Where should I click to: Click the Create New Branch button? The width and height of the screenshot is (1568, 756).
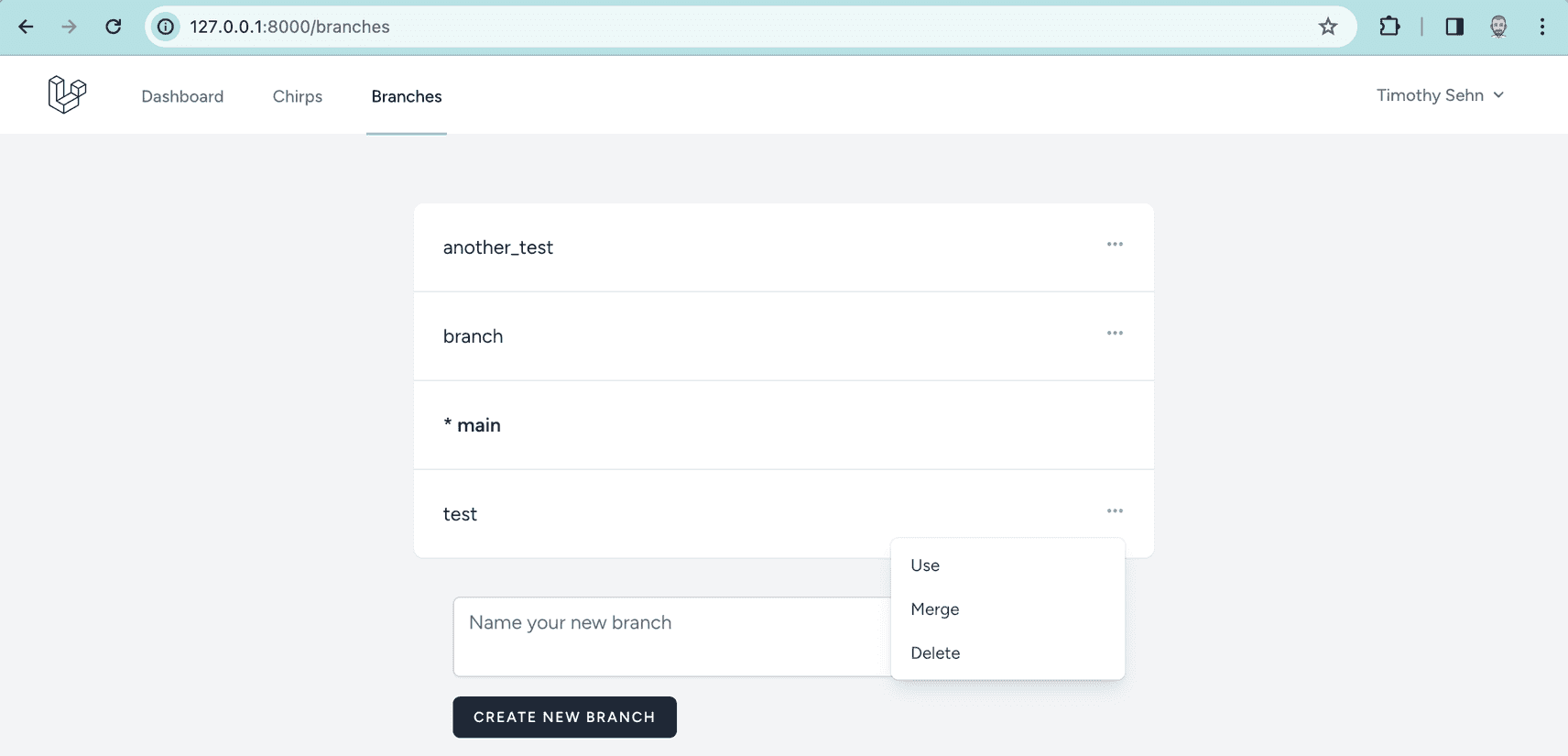coord(564,717)
